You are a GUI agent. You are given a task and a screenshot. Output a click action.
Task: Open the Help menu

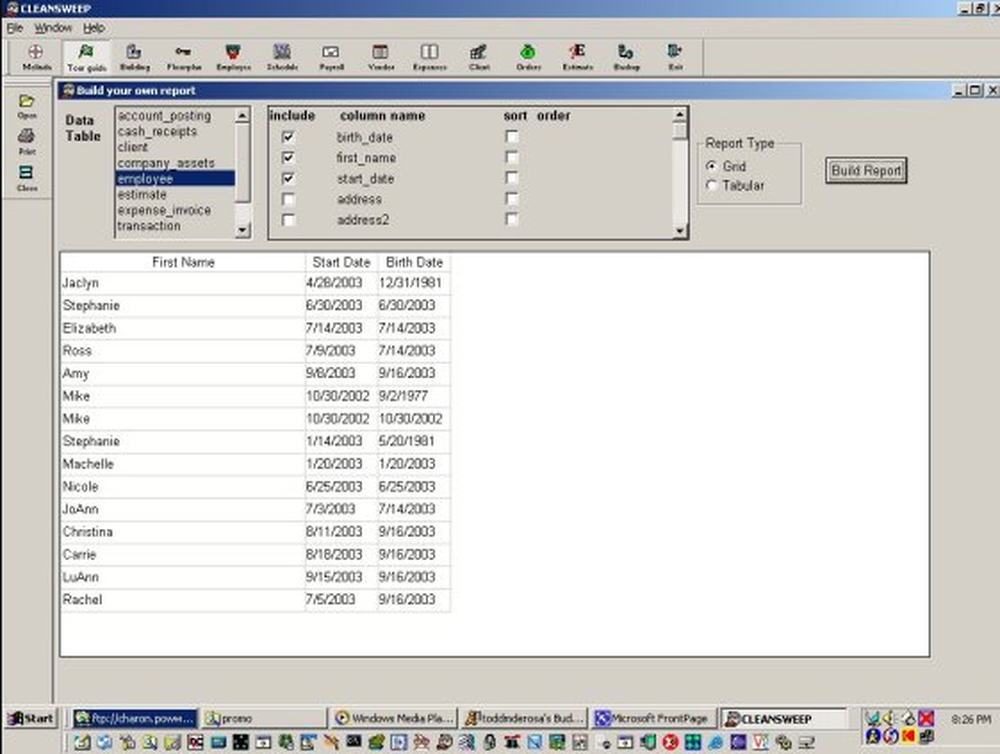pyautogui.click(x=93, y=28)
